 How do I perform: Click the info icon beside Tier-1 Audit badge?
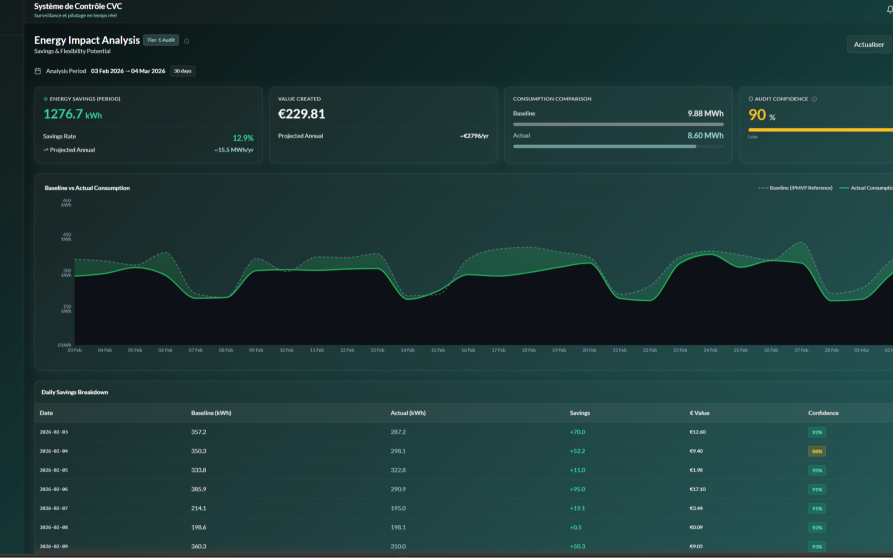click(186, 41)
